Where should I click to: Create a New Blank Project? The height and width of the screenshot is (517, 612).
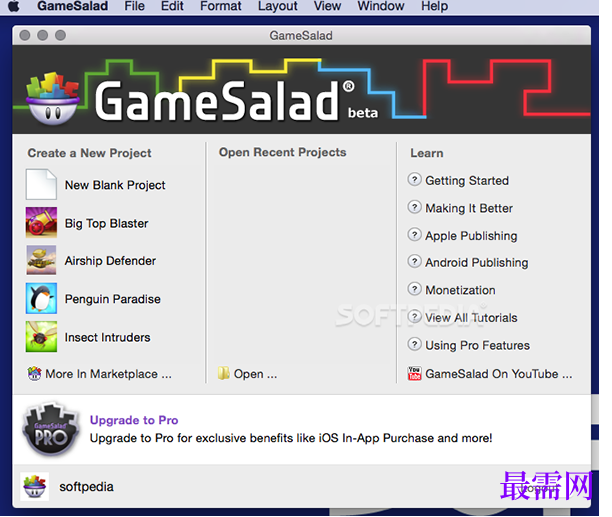(115, 185)
